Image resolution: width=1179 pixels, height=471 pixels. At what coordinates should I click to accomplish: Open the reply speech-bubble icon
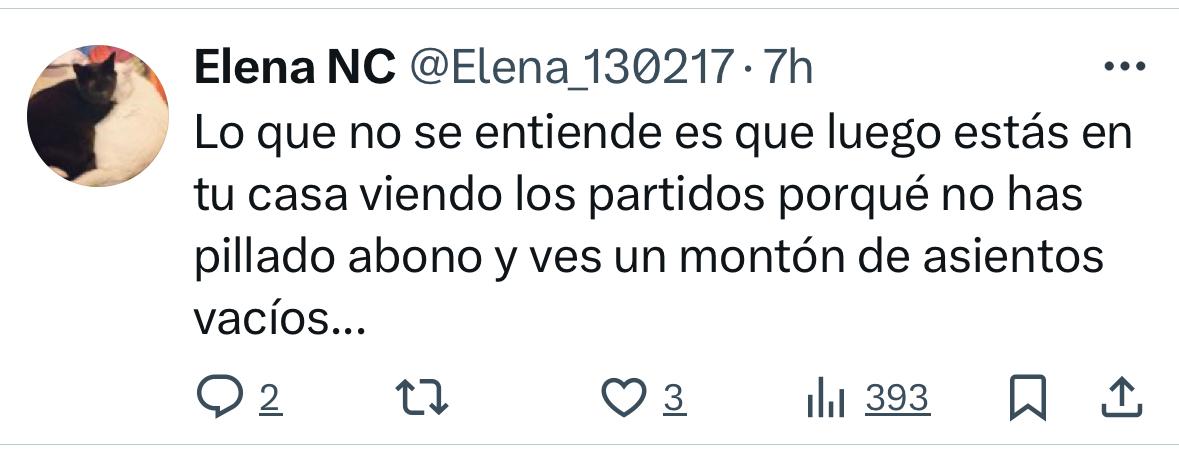220,397
